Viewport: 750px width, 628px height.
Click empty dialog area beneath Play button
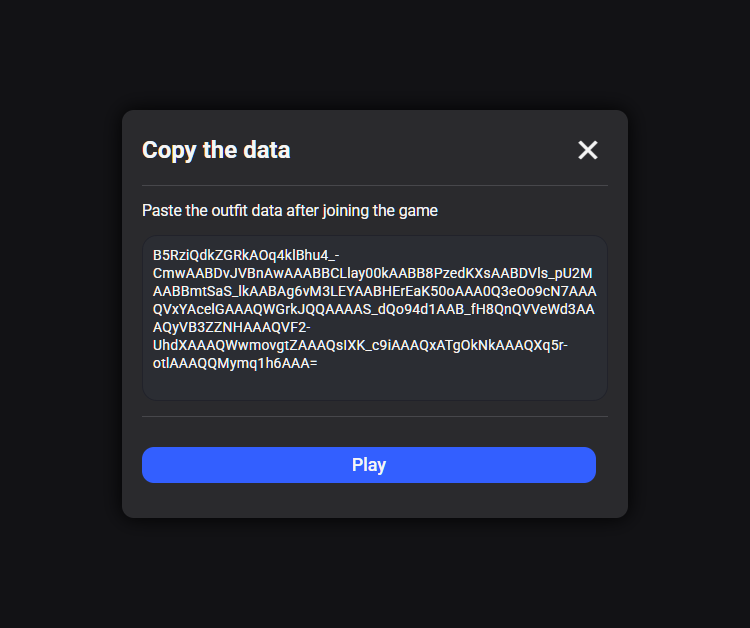[375, 500]
